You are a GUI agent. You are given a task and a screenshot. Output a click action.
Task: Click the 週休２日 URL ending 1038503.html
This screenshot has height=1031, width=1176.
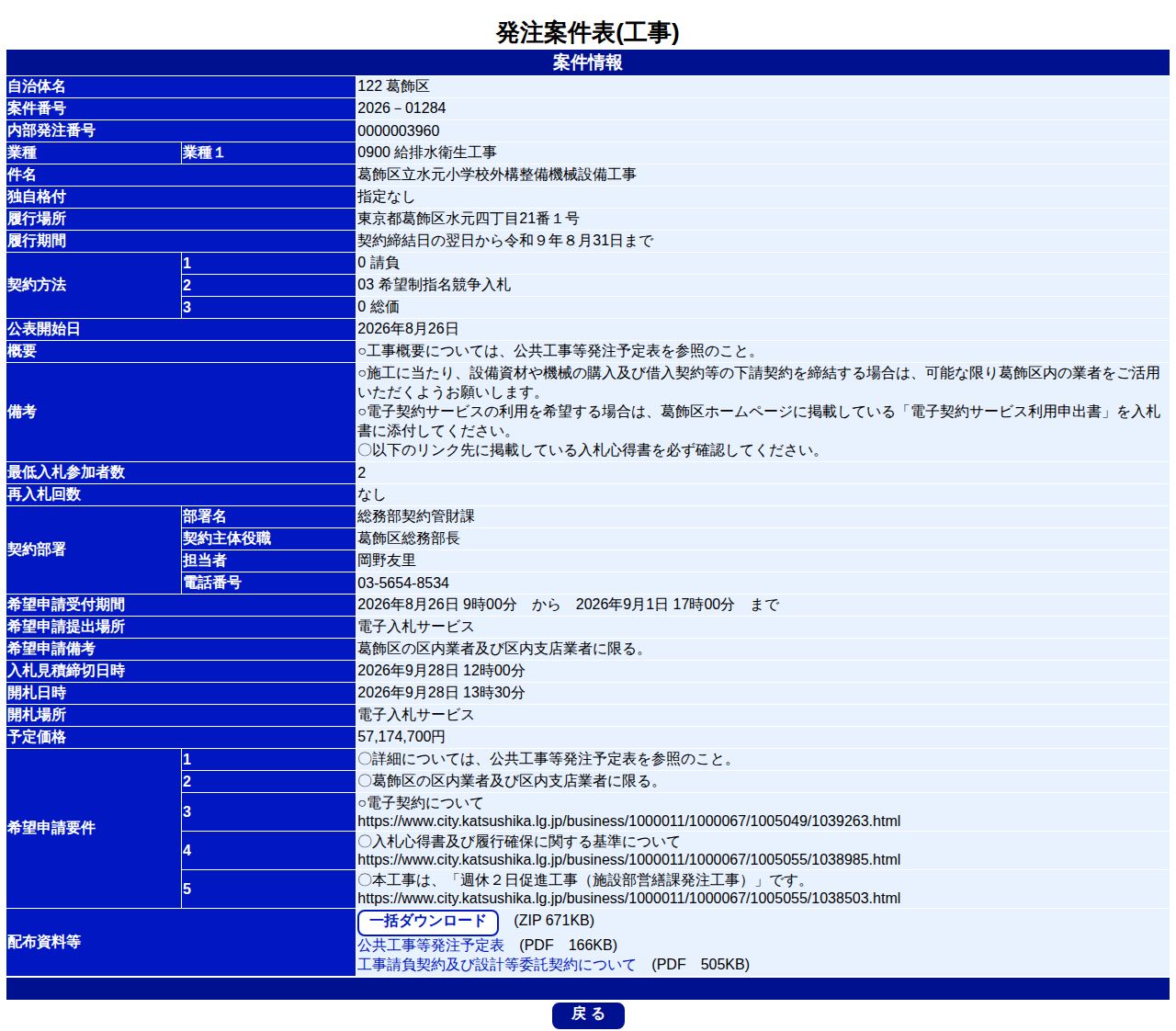point(628,898)
